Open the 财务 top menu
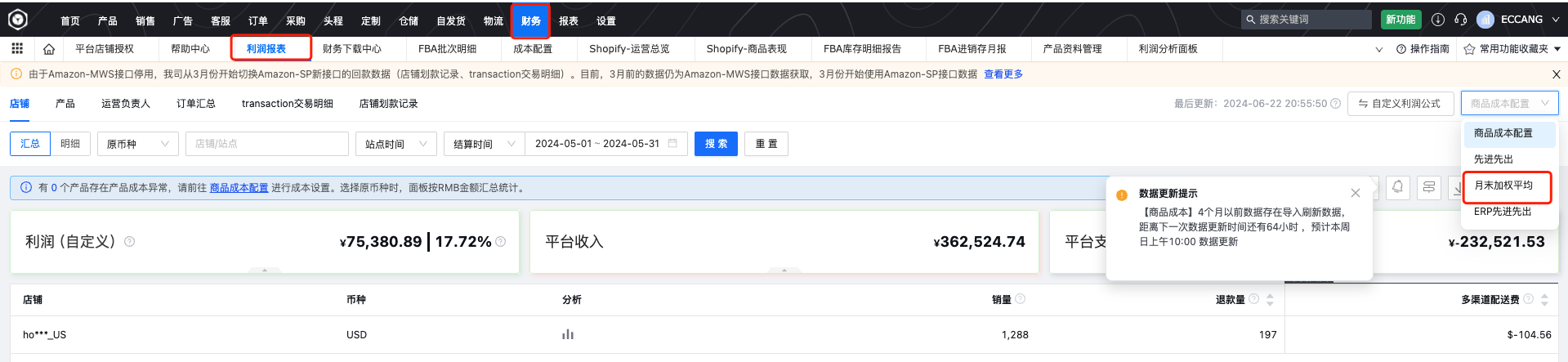The height and width of the screenshot is (362, 1568). pos(530,20)
